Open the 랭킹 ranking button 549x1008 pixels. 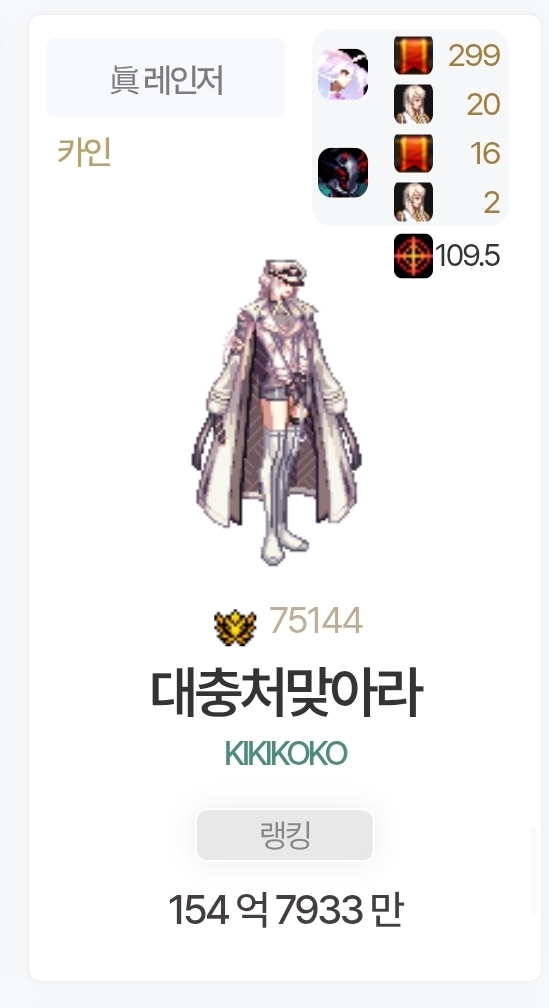[285, 834]
